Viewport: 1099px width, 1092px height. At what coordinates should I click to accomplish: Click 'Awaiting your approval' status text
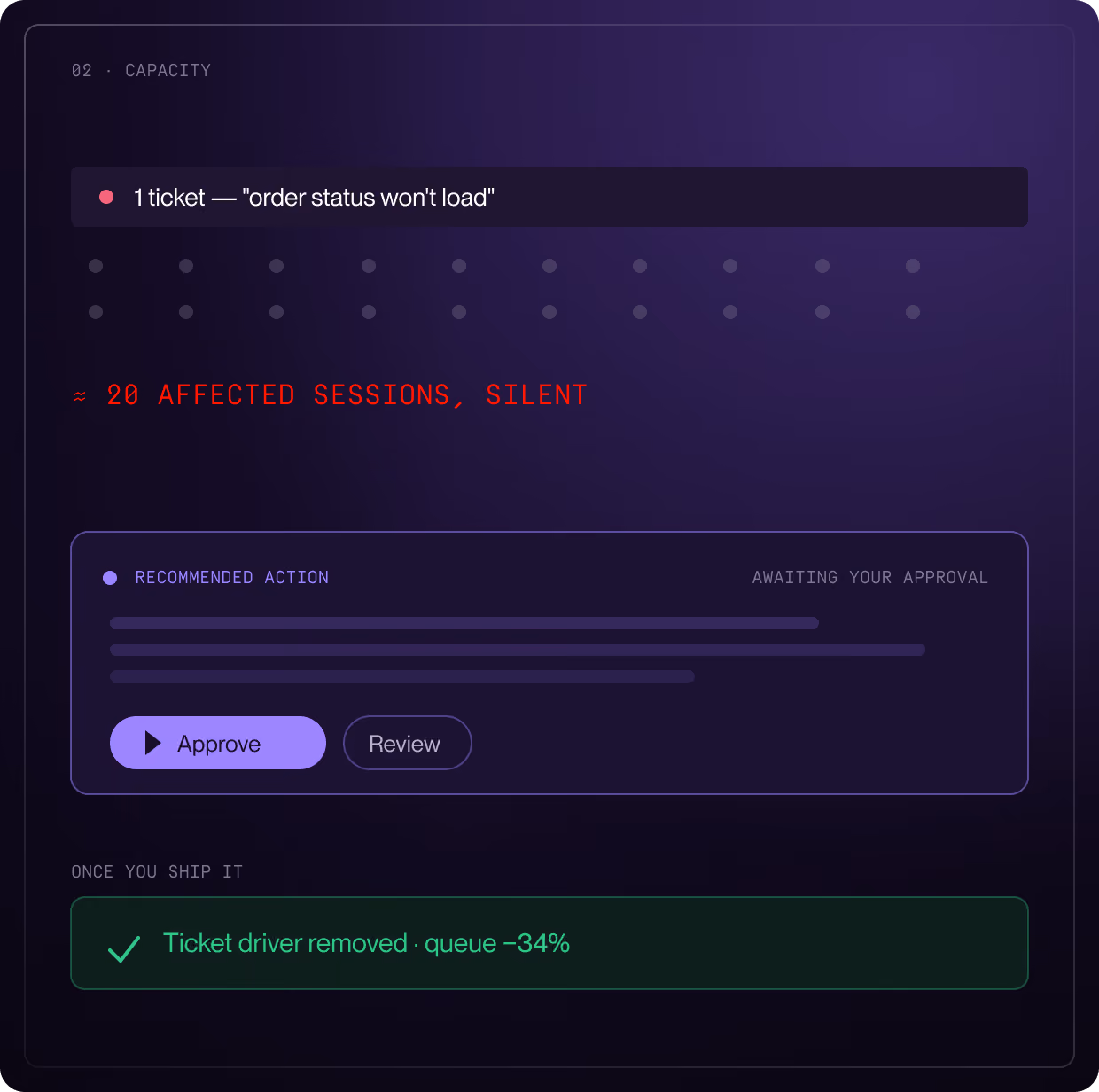tap(870, 578)
